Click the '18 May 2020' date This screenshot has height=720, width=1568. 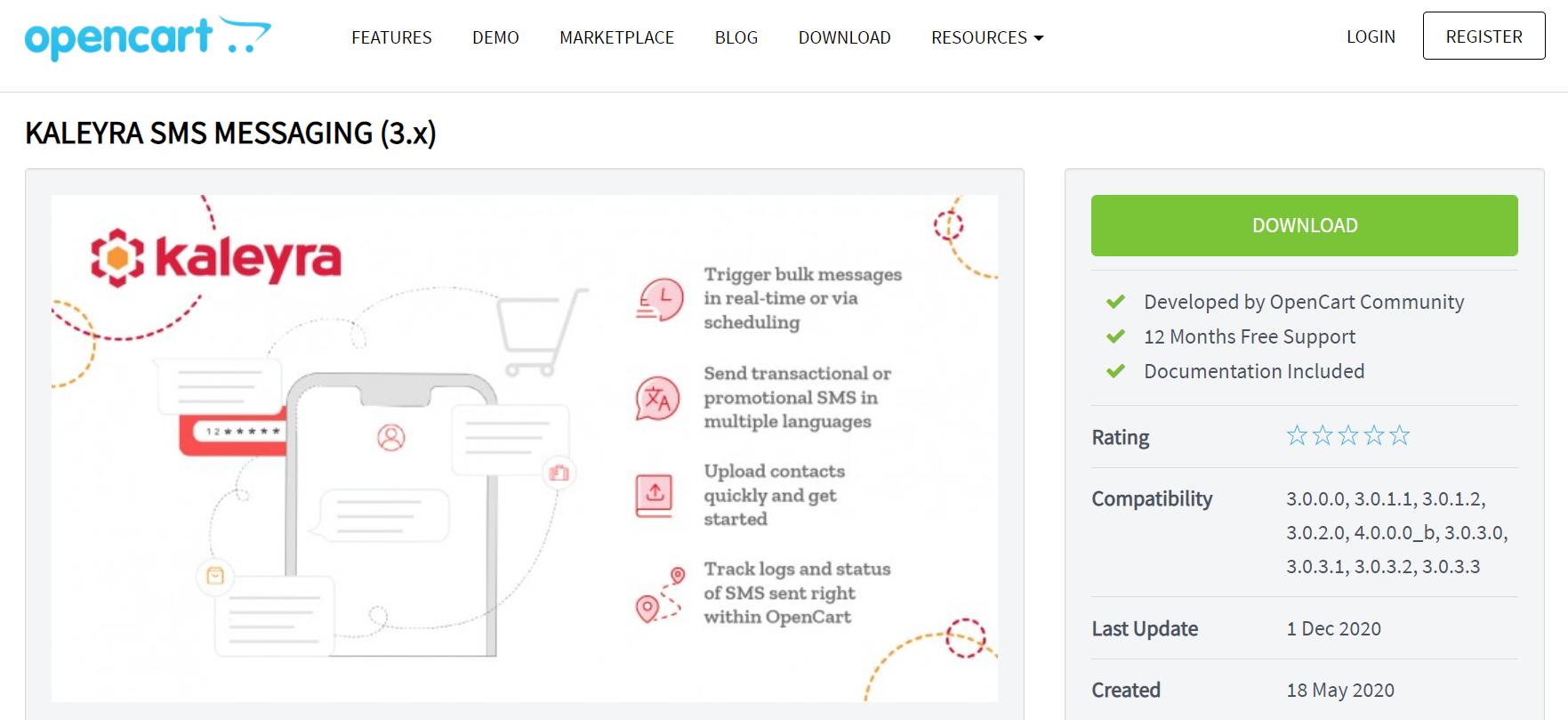pos(1340,690)
